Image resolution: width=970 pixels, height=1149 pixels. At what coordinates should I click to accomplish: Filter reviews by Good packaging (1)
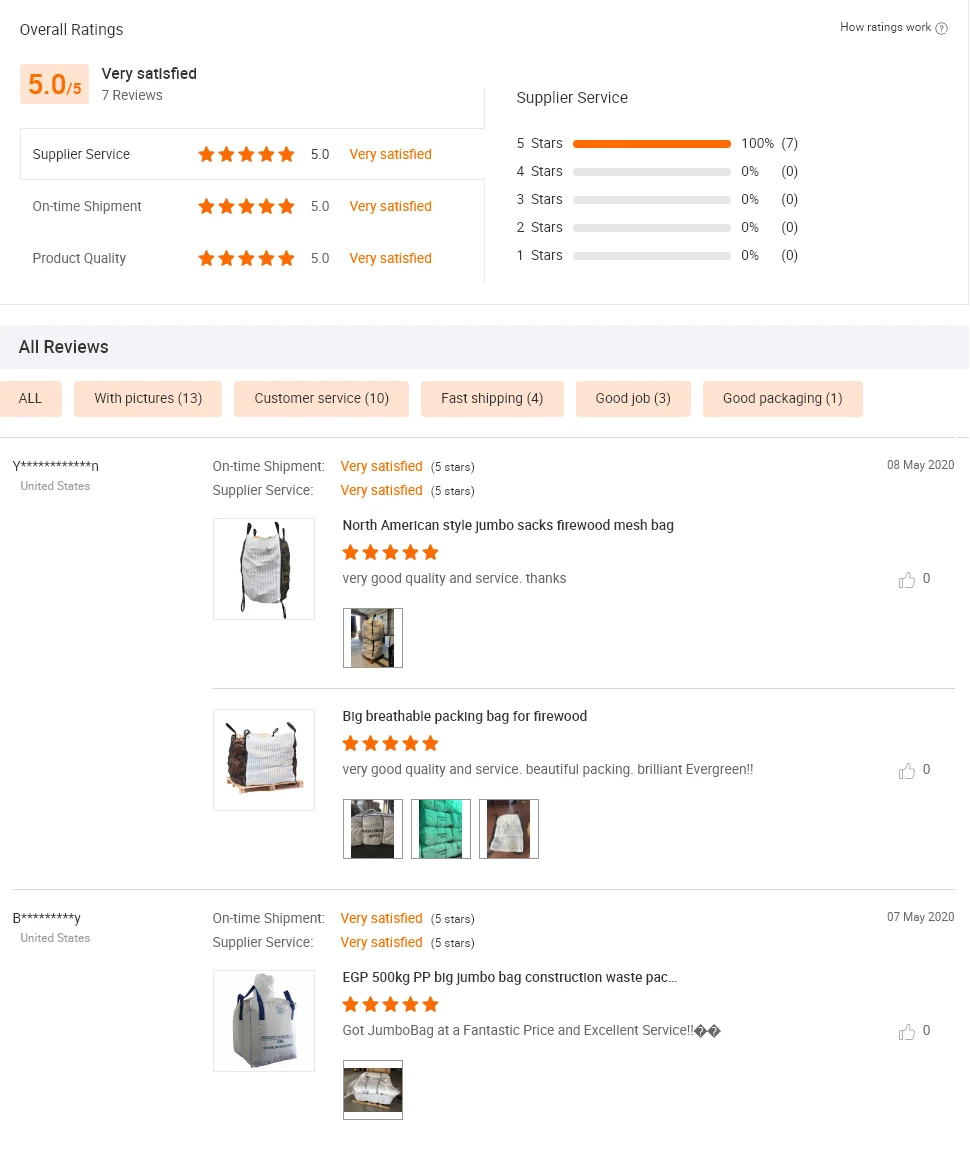pyautogui.click(x=782, y=398)
